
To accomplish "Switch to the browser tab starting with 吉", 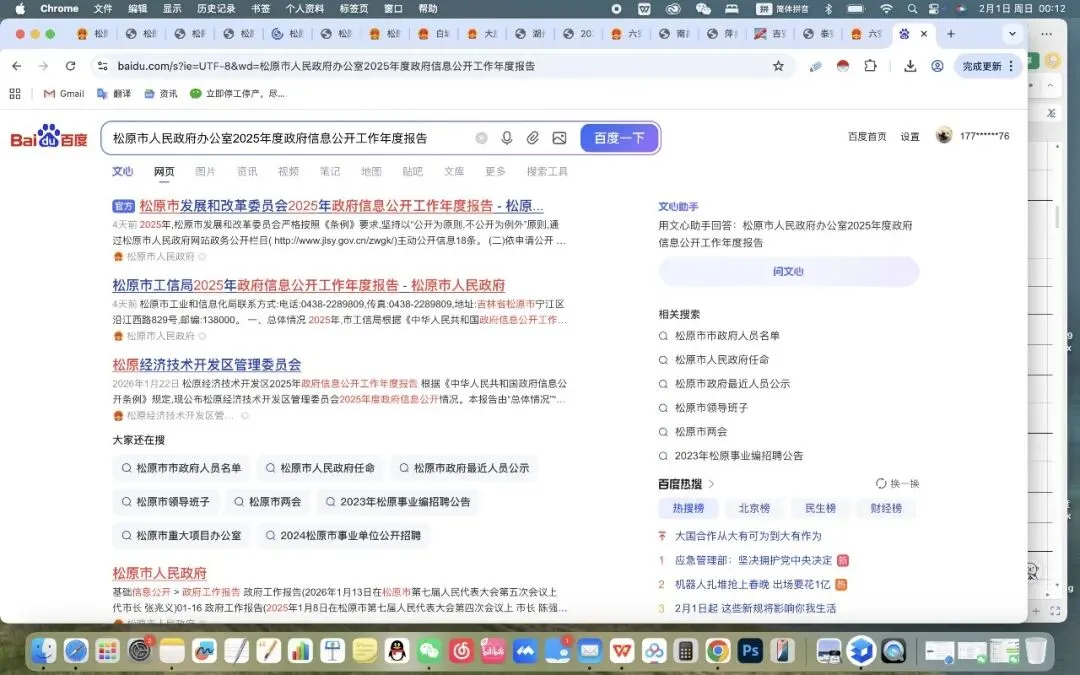I will 769,34.
